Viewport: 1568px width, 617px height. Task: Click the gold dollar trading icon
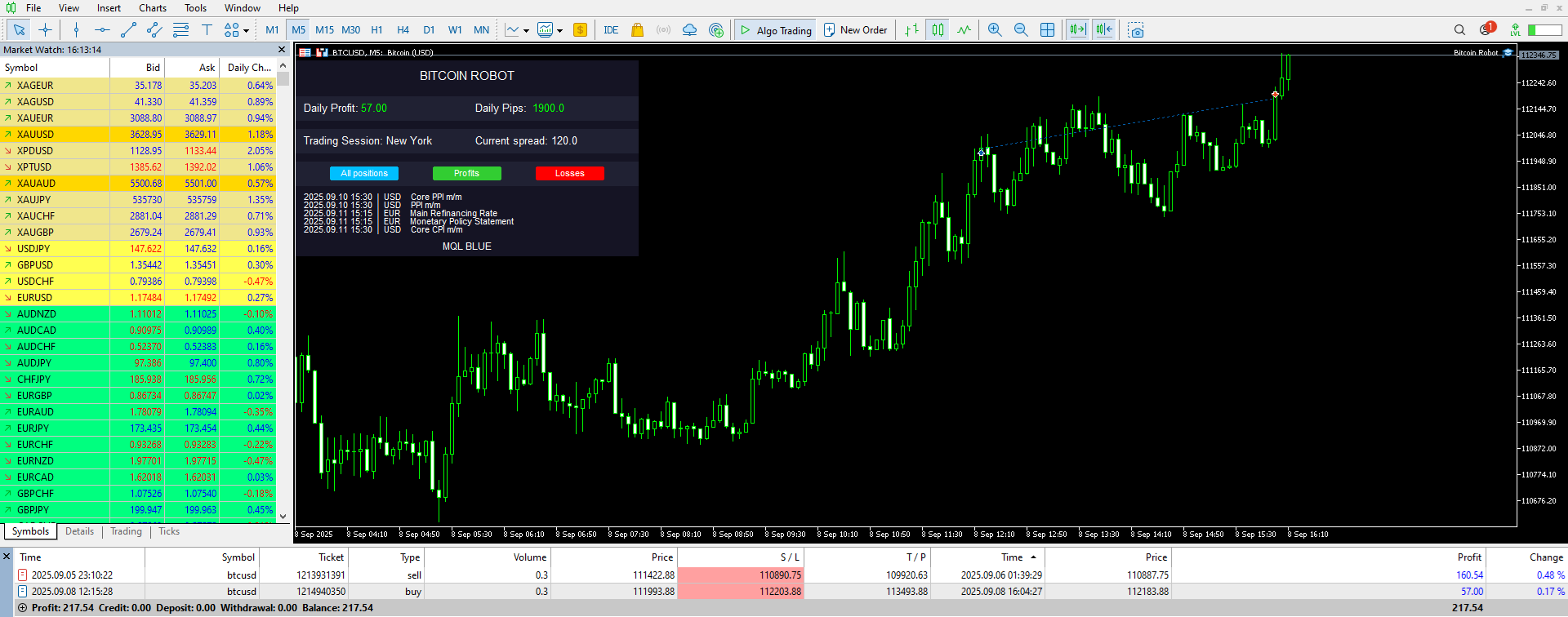tap(580, 30)
